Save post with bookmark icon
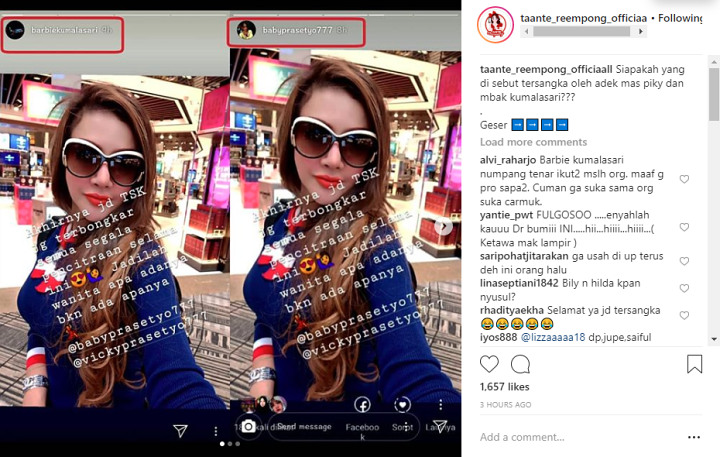The width and height of the screenshot is (720, 457). click(694, 364)
